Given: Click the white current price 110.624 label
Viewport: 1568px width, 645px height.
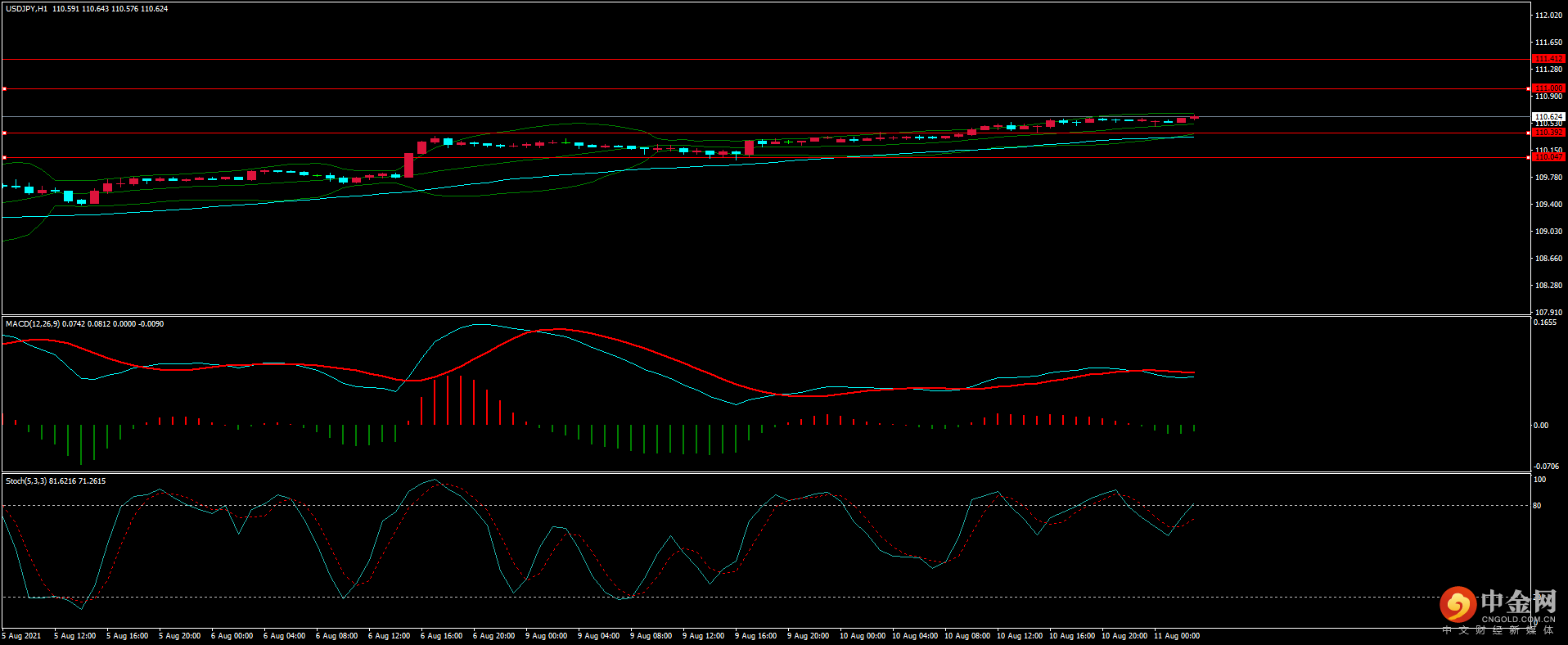Looking at the screenshot, I should tap(1548, 117).
